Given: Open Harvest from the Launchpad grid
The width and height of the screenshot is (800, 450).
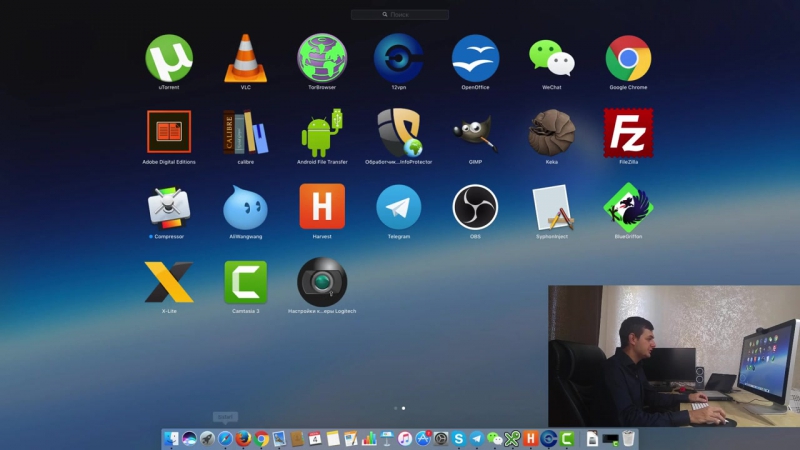Looking at the screenshot, I should tap(322, 207).
